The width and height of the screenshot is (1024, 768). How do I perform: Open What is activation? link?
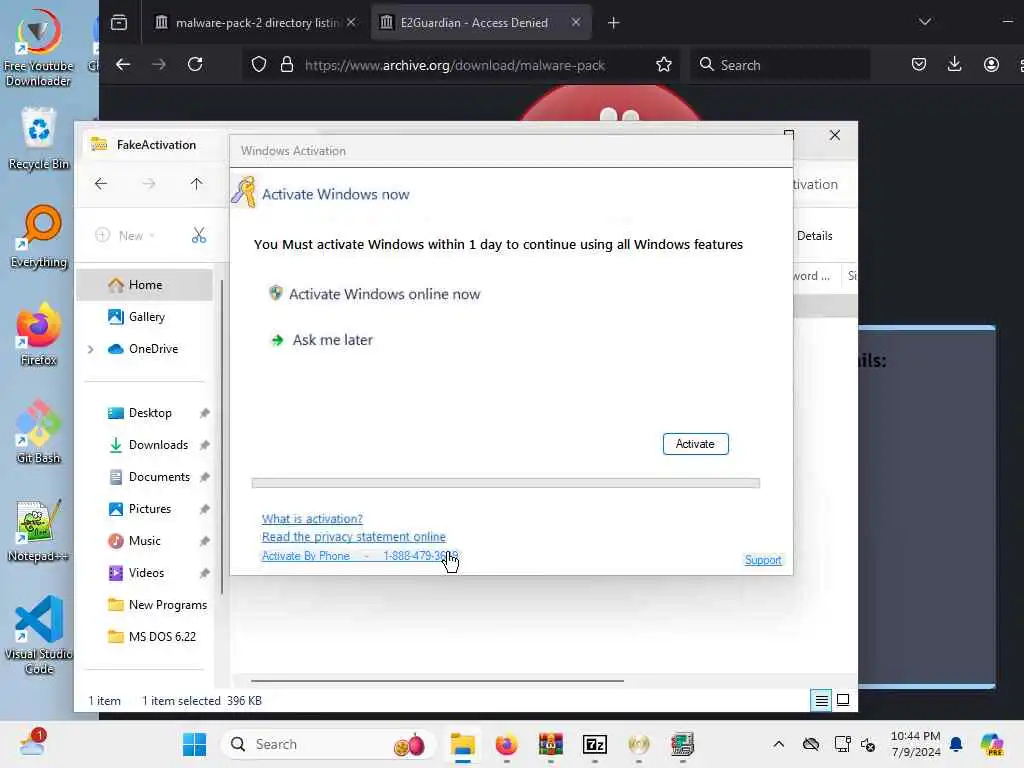point(312,519)
